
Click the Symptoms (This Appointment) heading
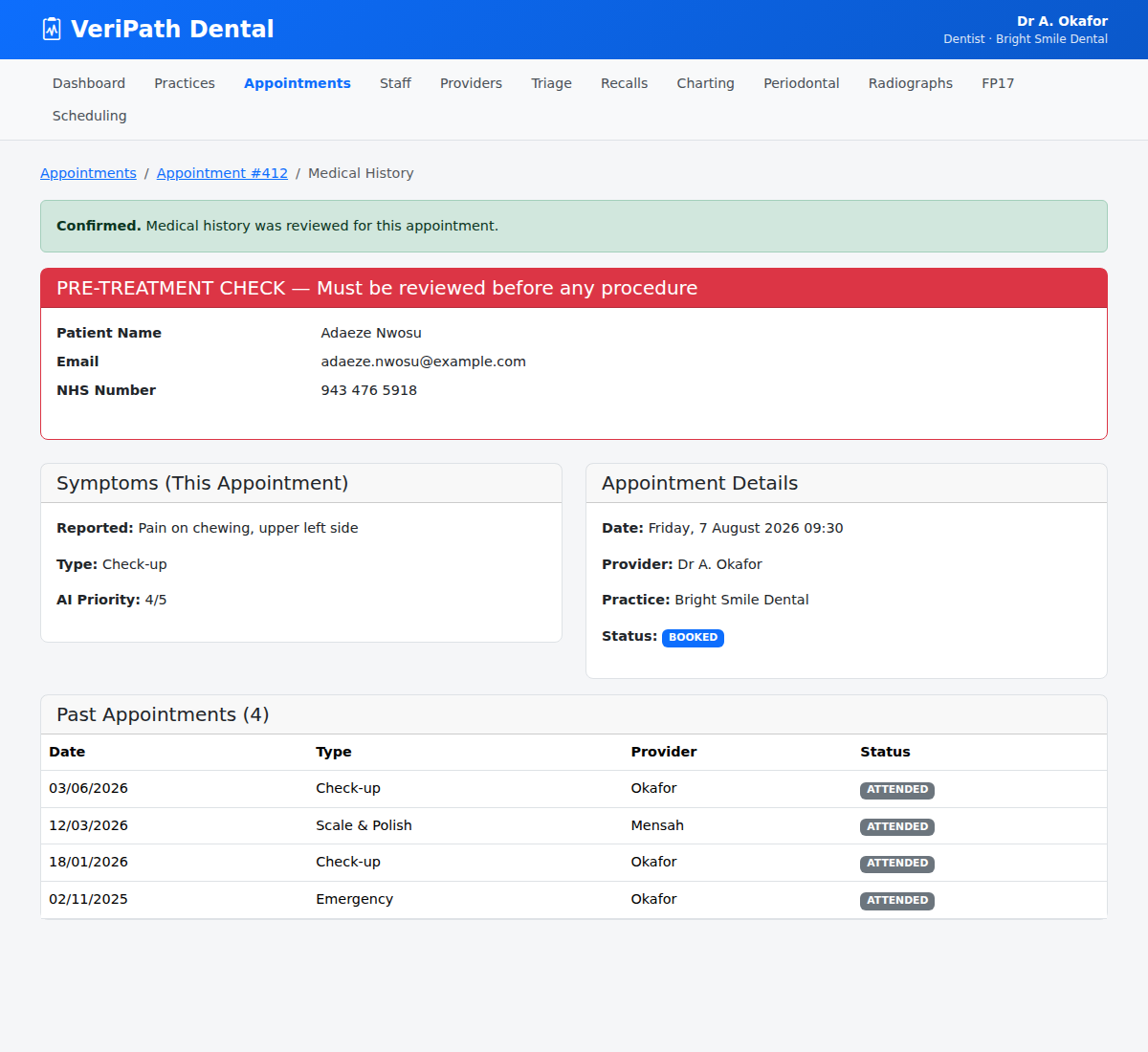coord(202,483)
